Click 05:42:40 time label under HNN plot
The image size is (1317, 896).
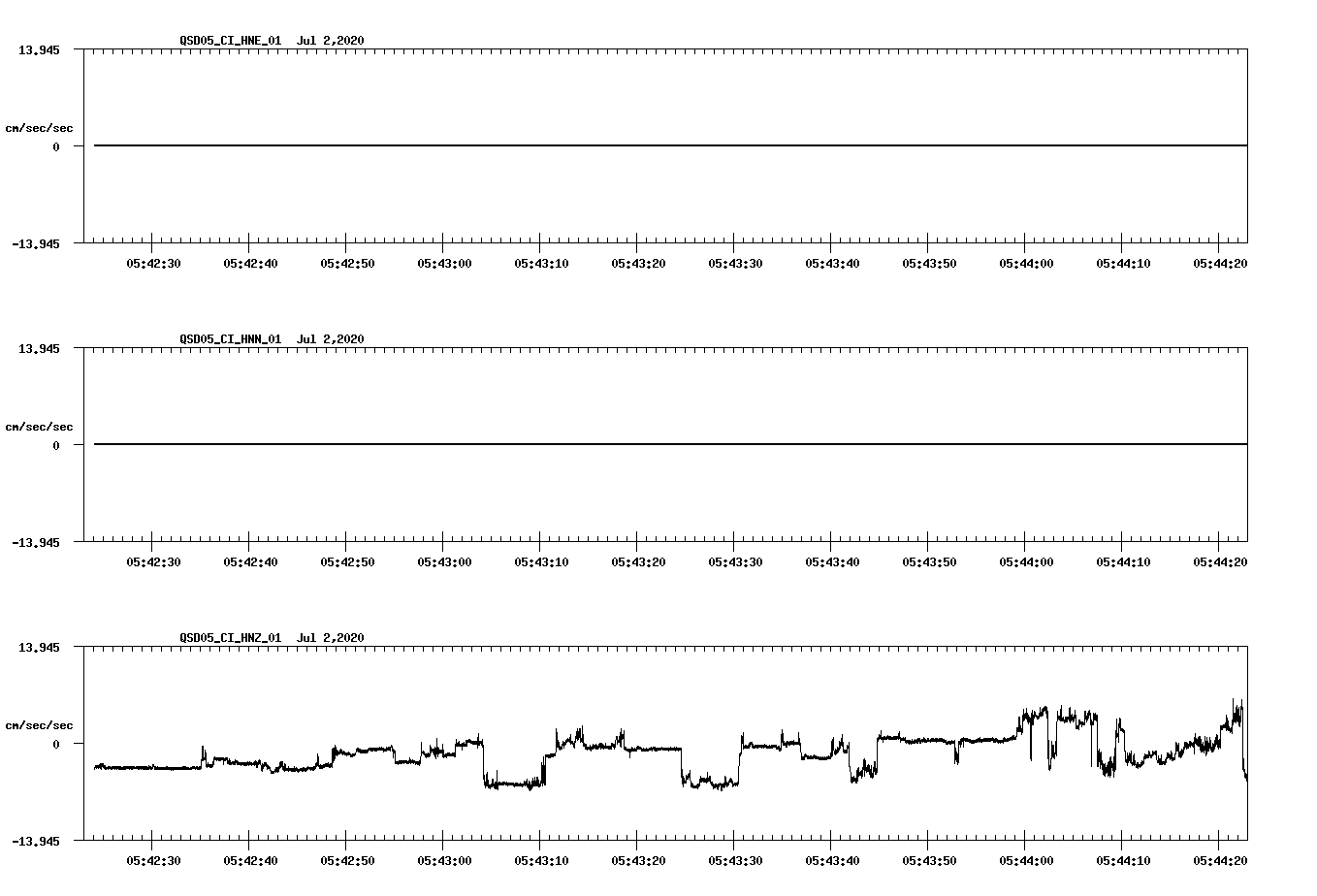tap(250, 561)
